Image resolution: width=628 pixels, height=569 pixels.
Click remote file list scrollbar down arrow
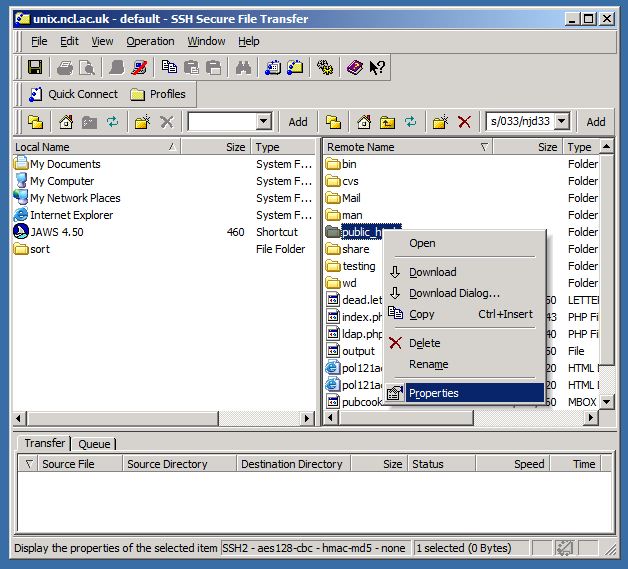click(x=606, y=402)
